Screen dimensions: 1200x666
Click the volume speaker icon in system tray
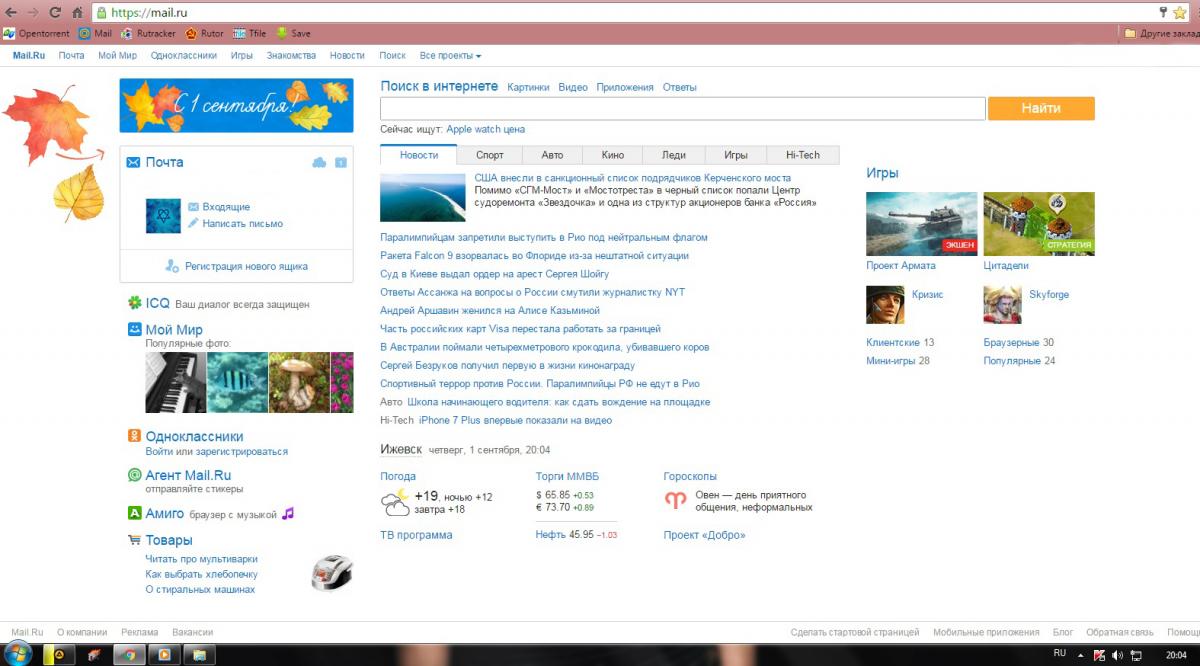point(1117,655)
